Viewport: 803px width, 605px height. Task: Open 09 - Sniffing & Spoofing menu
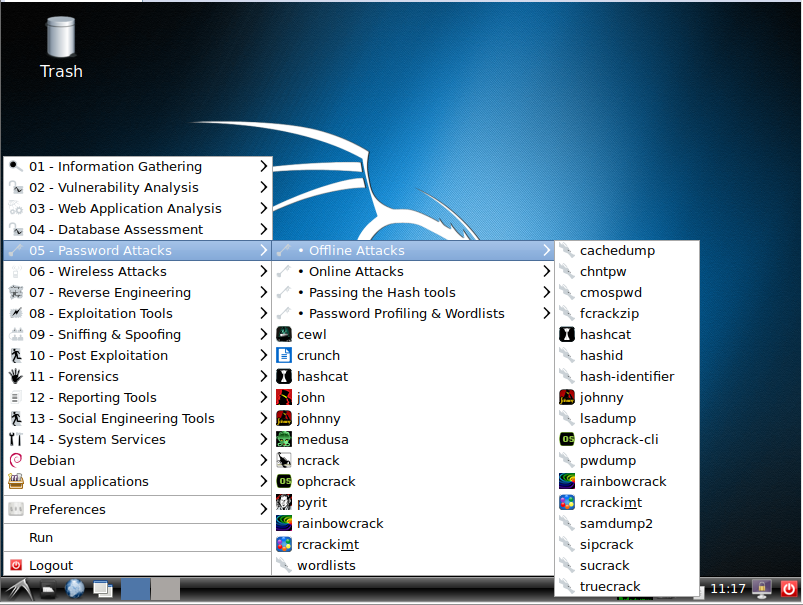(x=138, y=335)
